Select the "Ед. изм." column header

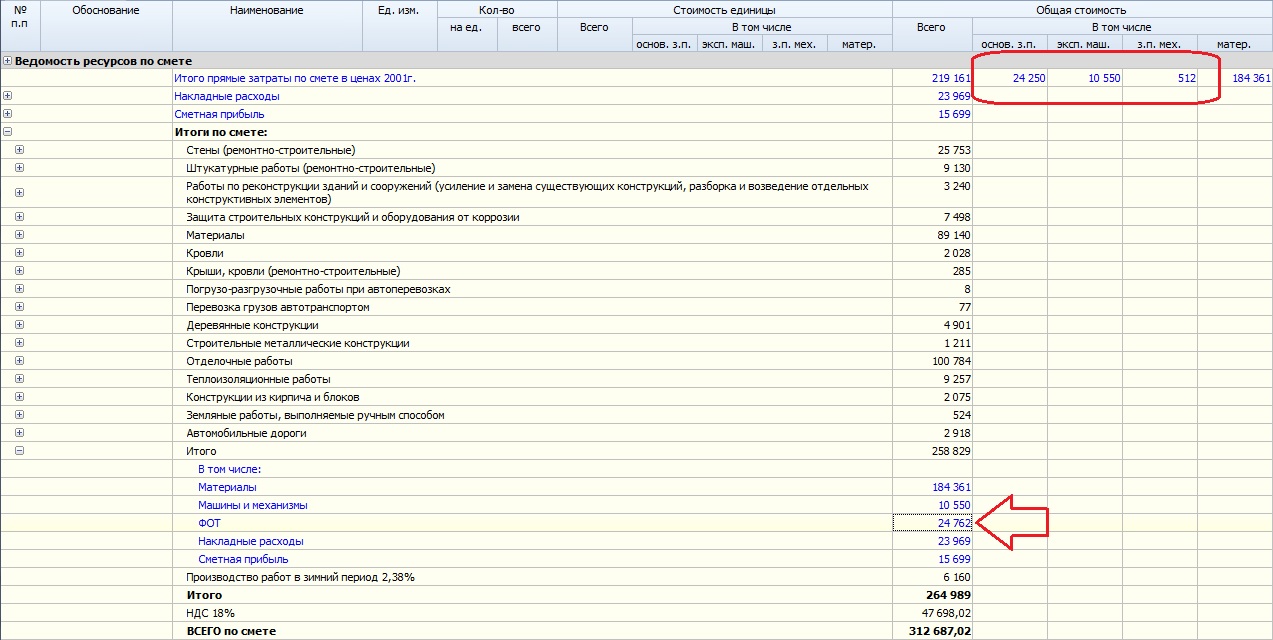(x=399, y=11)
